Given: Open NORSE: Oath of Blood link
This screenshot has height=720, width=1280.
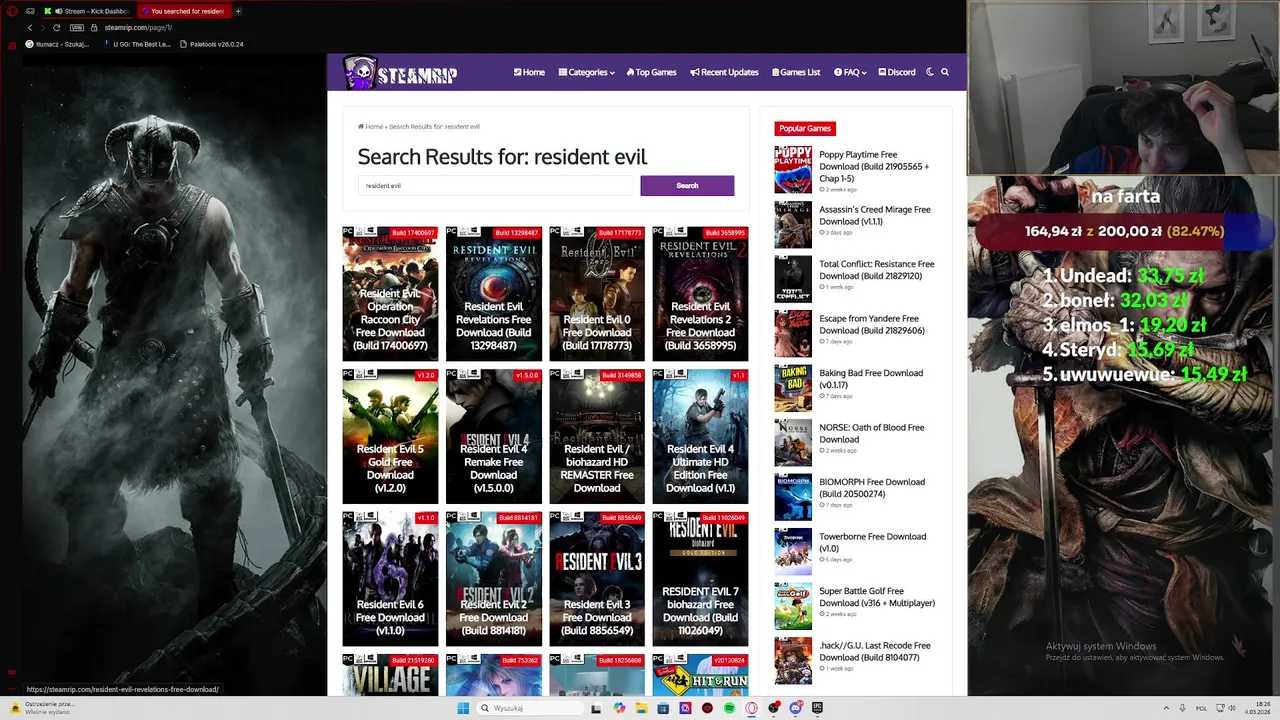Looking at the screenshot, I should tap(872, 433).
